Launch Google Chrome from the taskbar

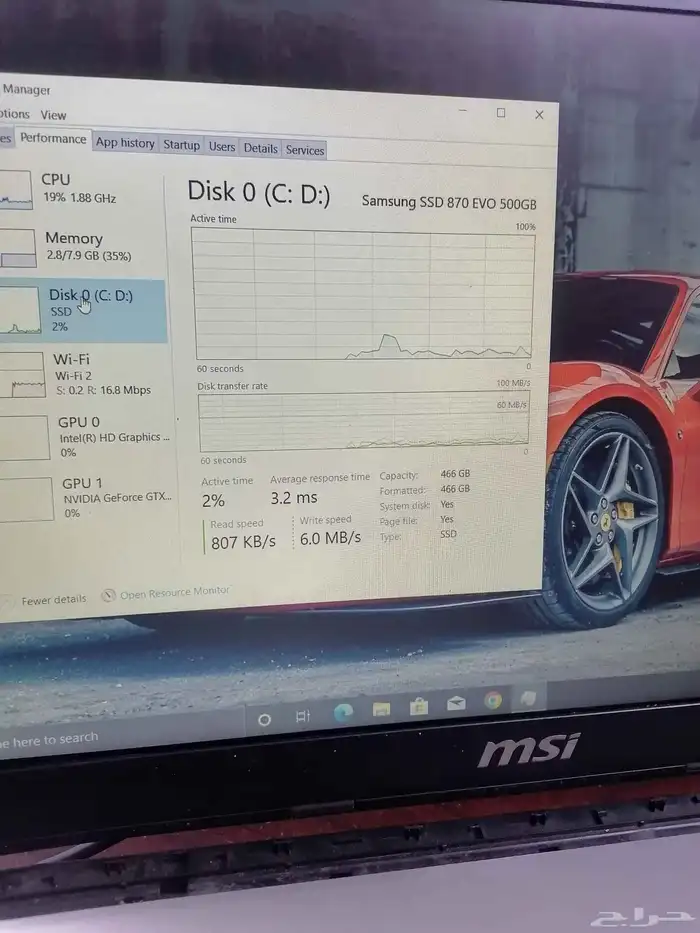493,700
